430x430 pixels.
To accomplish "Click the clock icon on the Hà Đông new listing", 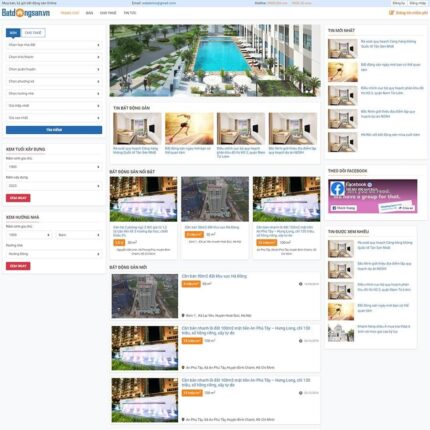I will [301, 284].
